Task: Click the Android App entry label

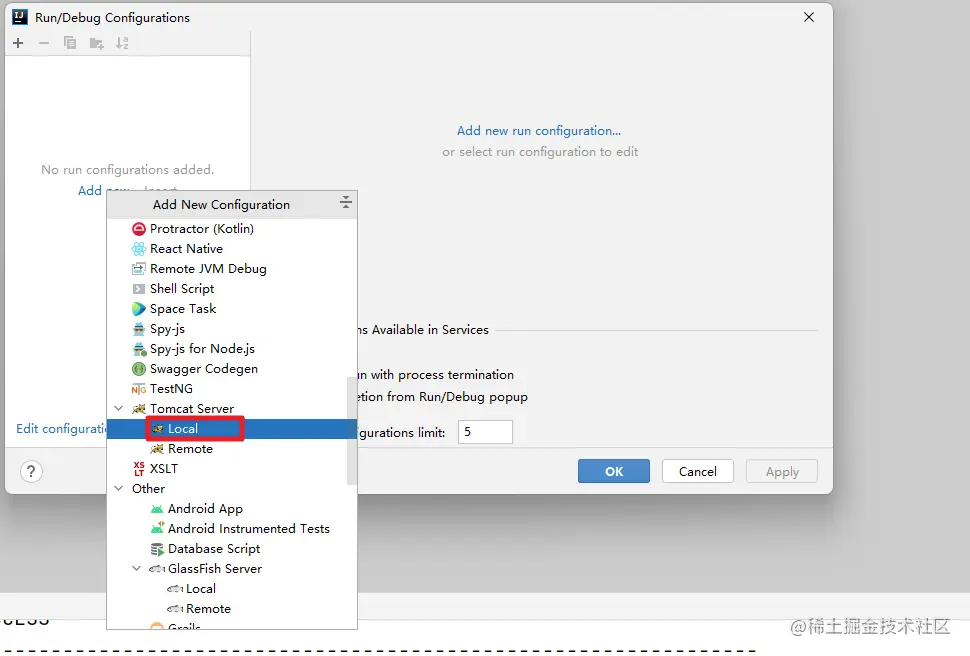Action: pyautogui.click(x=205, y=509)
